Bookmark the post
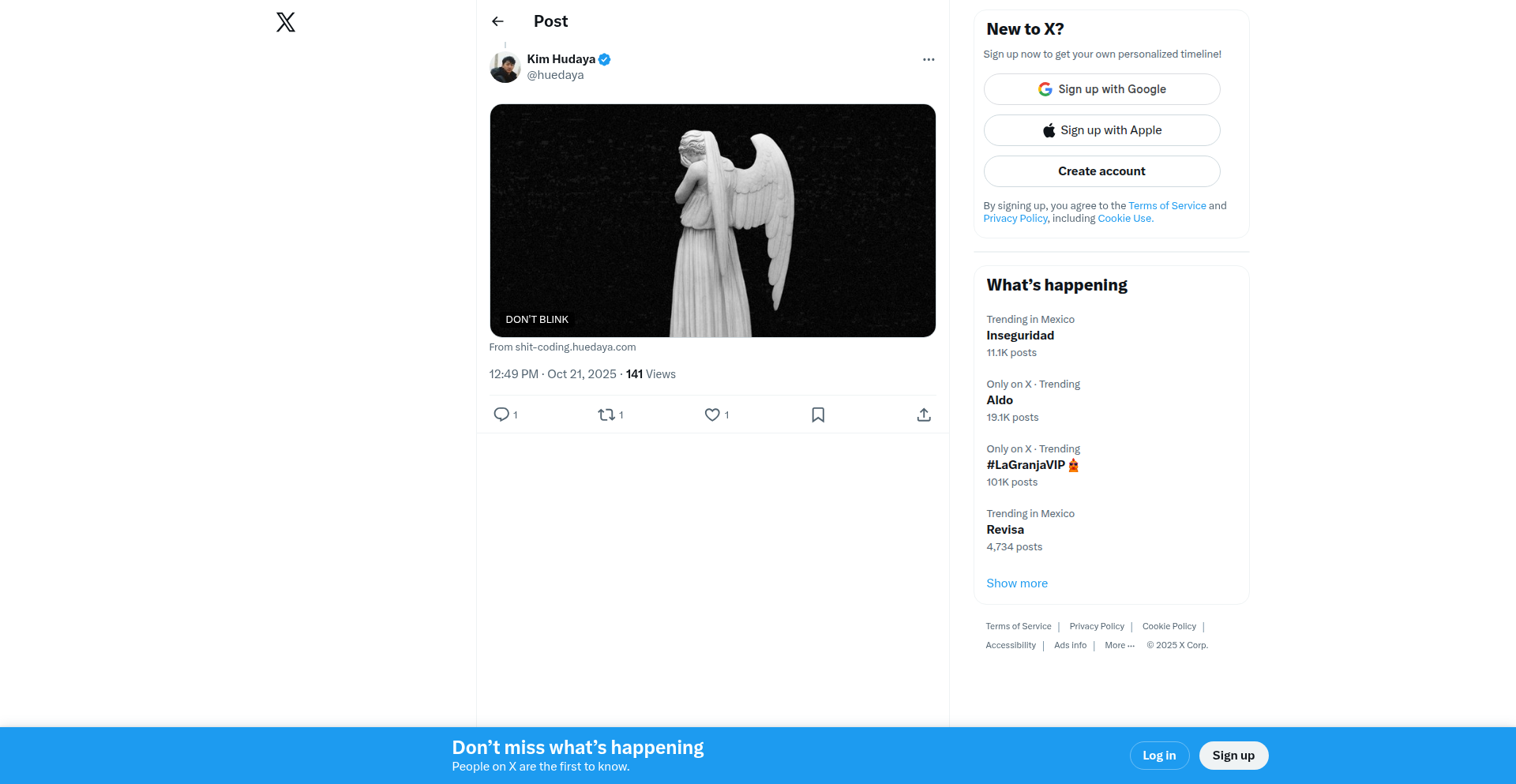The image size is (1516, 784). point(818,415)
